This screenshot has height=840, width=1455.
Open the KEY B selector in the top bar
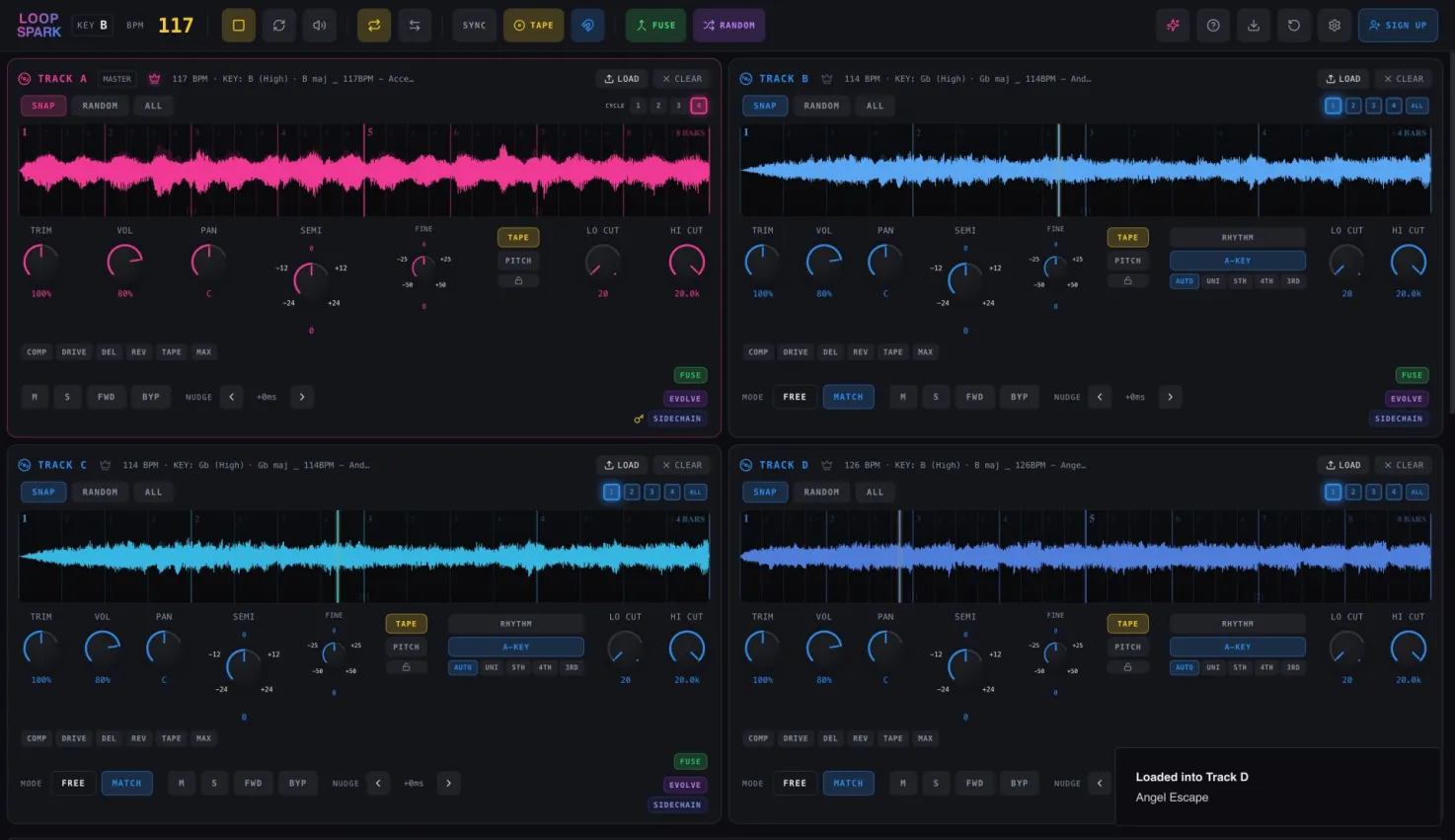click(x=93, y=26)
